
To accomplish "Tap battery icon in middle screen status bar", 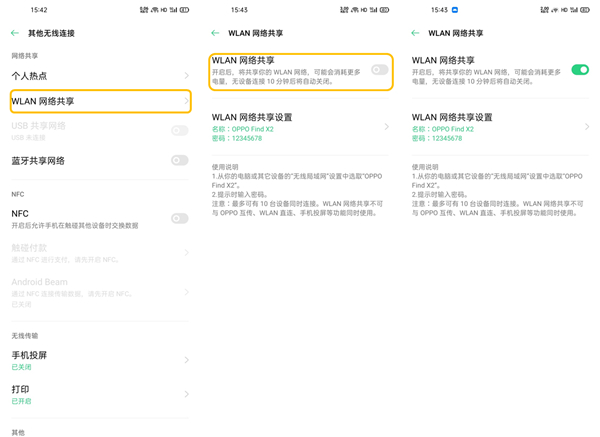I will pos(385,9).
